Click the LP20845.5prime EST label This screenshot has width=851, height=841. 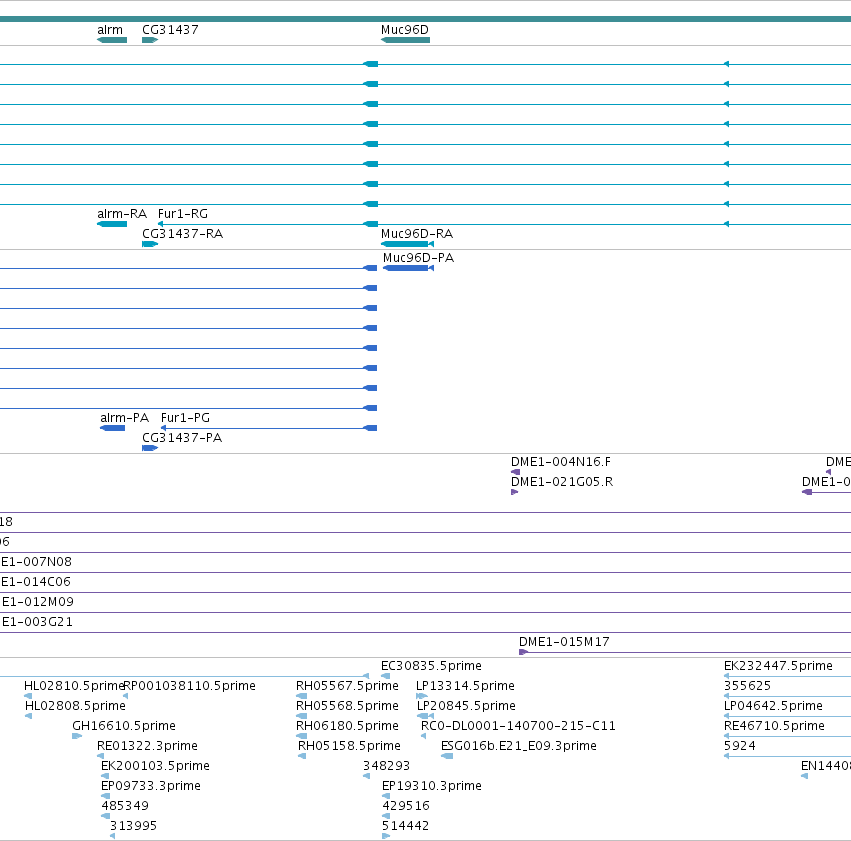[x=466, y=706]
